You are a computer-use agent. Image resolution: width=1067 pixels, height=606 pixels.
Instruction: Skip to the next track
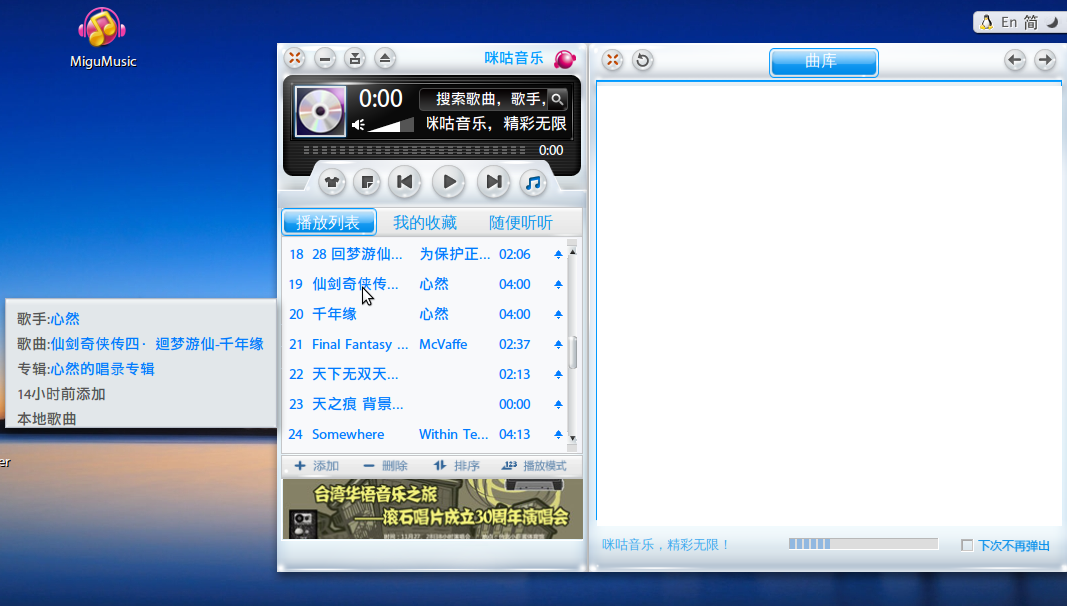click(493, 182)
